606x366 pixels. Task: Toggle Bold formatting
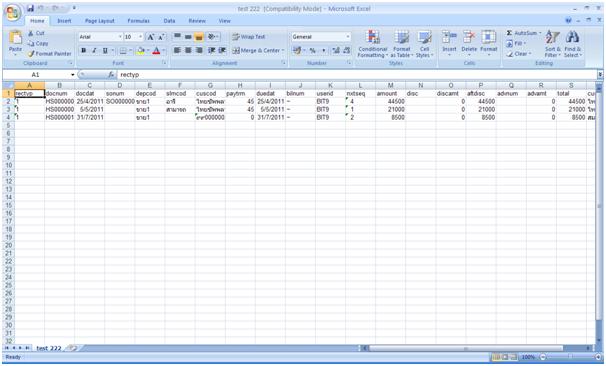click(x=83, y=51)
